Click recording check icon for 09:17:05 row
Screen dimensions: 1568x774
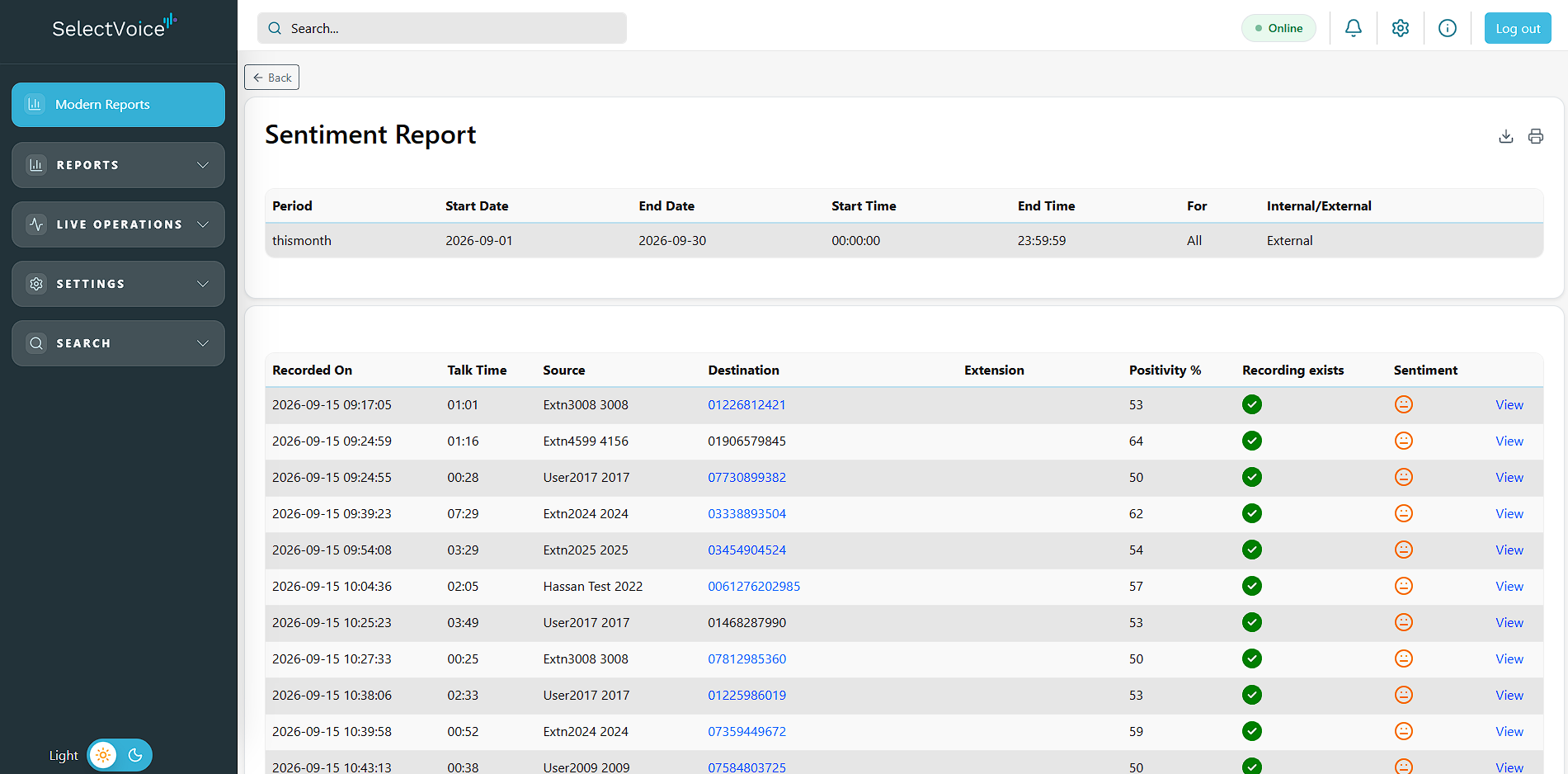pos(1252,404)
